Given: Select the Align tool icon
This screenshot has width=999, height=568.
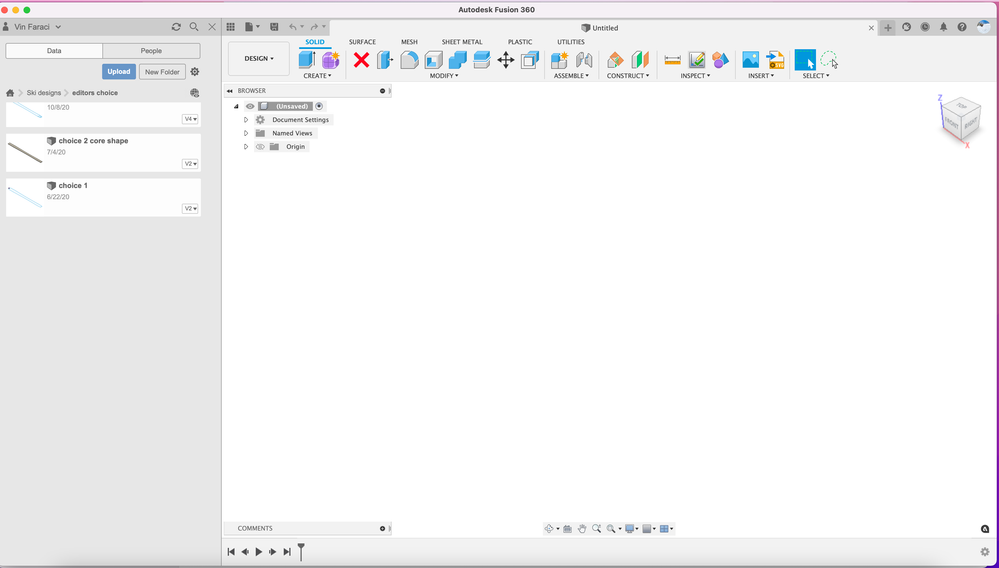Looking at the screenshot, I should pos(530,60).
